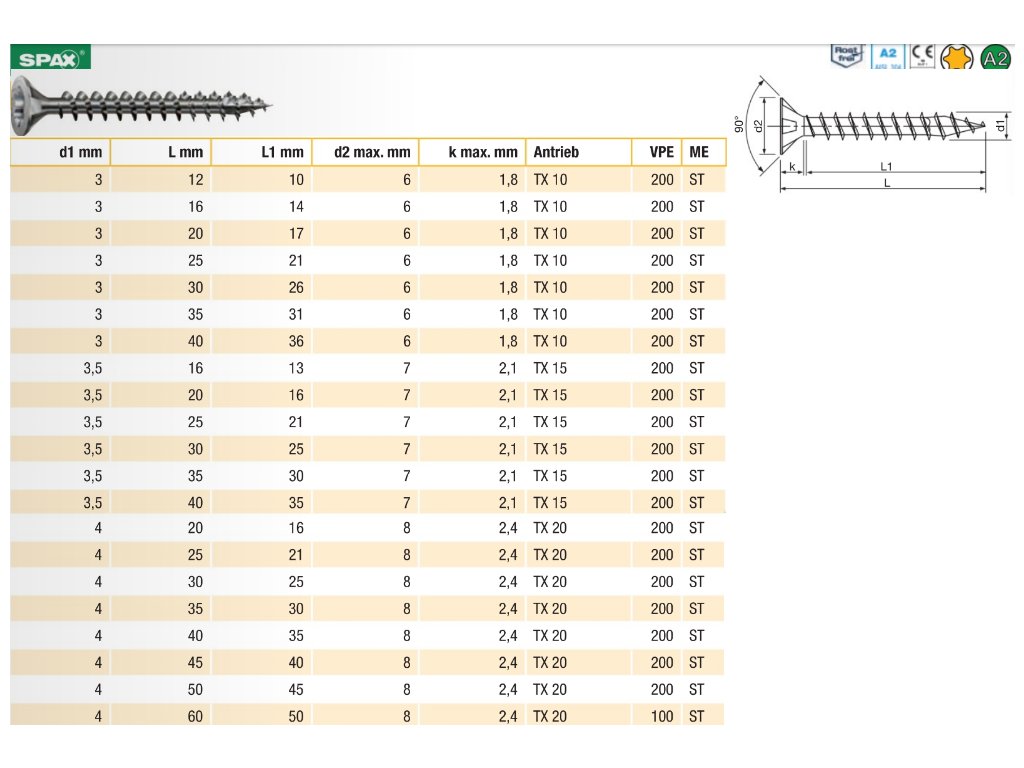Viewport: 1024px width, 768px height.
Task: Click L1 mm value '26'
Action: tap(296, 287)
